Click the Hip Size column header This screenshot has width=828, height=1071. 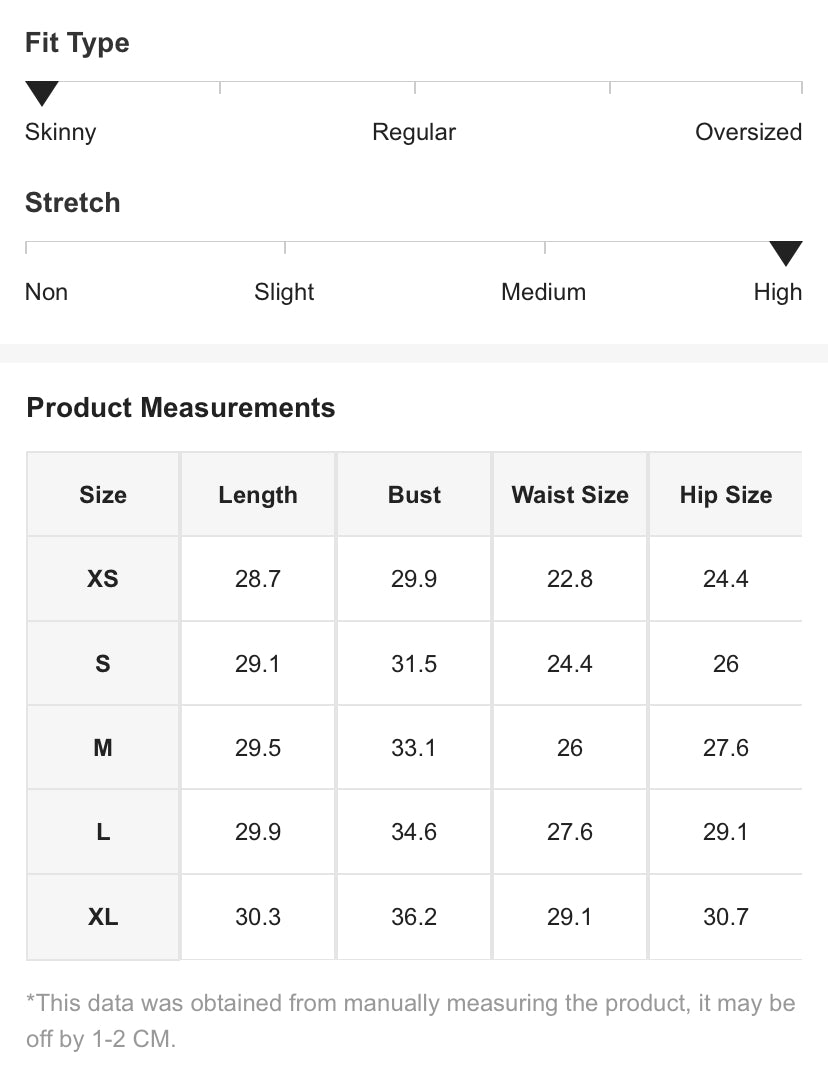725,495
